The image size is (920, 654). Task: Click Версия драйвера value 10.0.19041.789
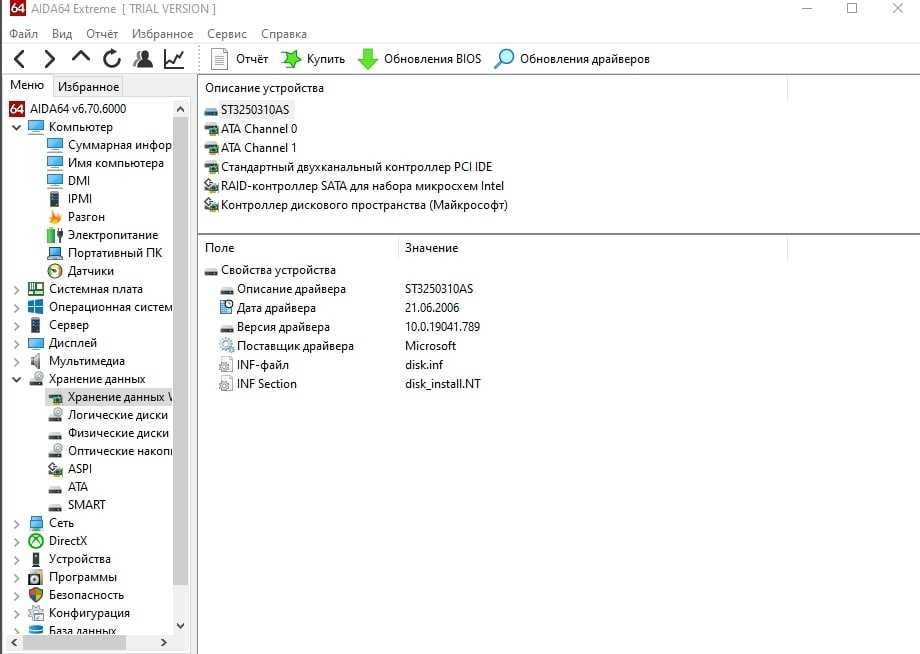pyautogui.click(x=442, y=327)
